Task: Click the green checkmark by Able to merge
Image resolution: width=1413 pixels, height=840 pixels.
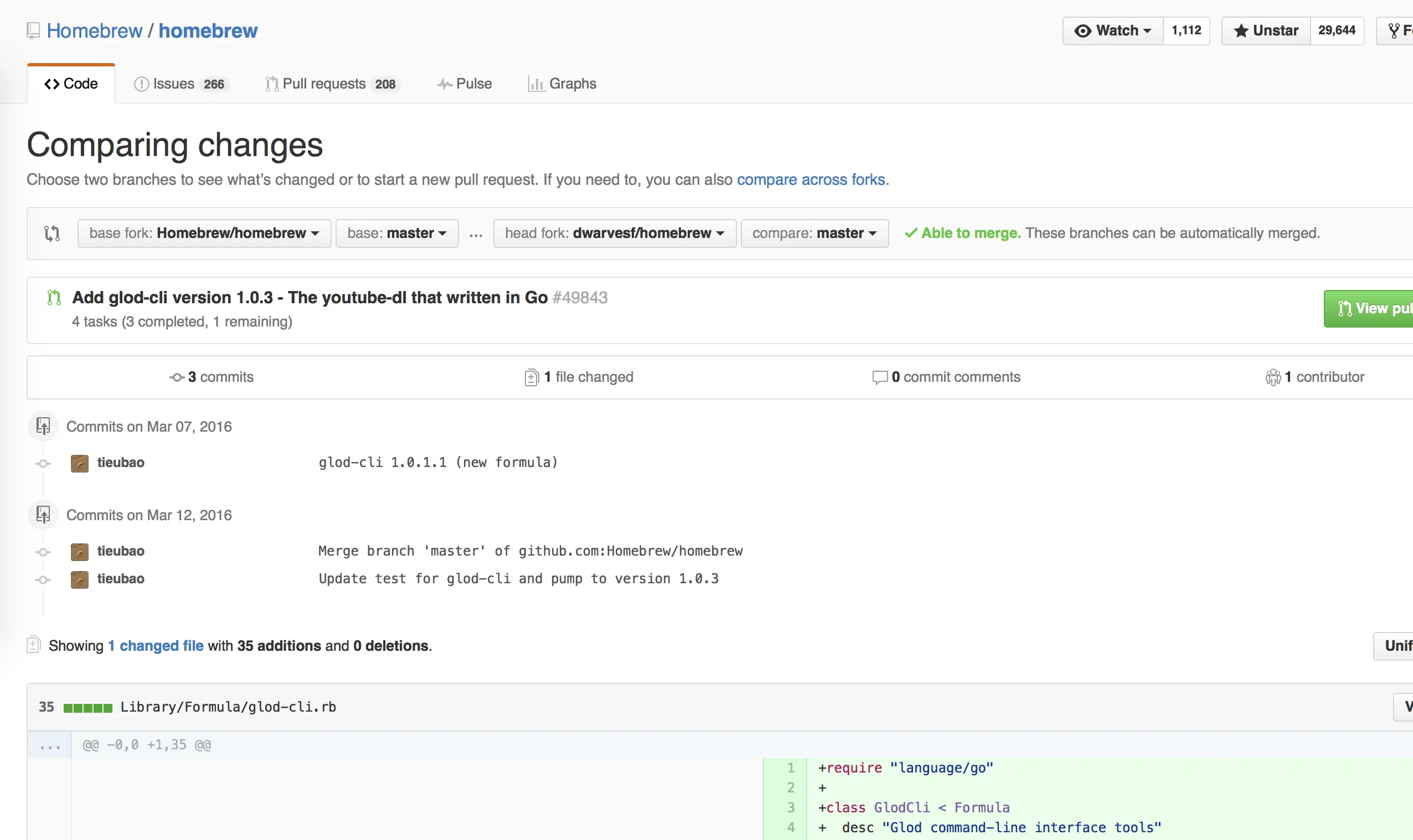Action: (911, 233)
